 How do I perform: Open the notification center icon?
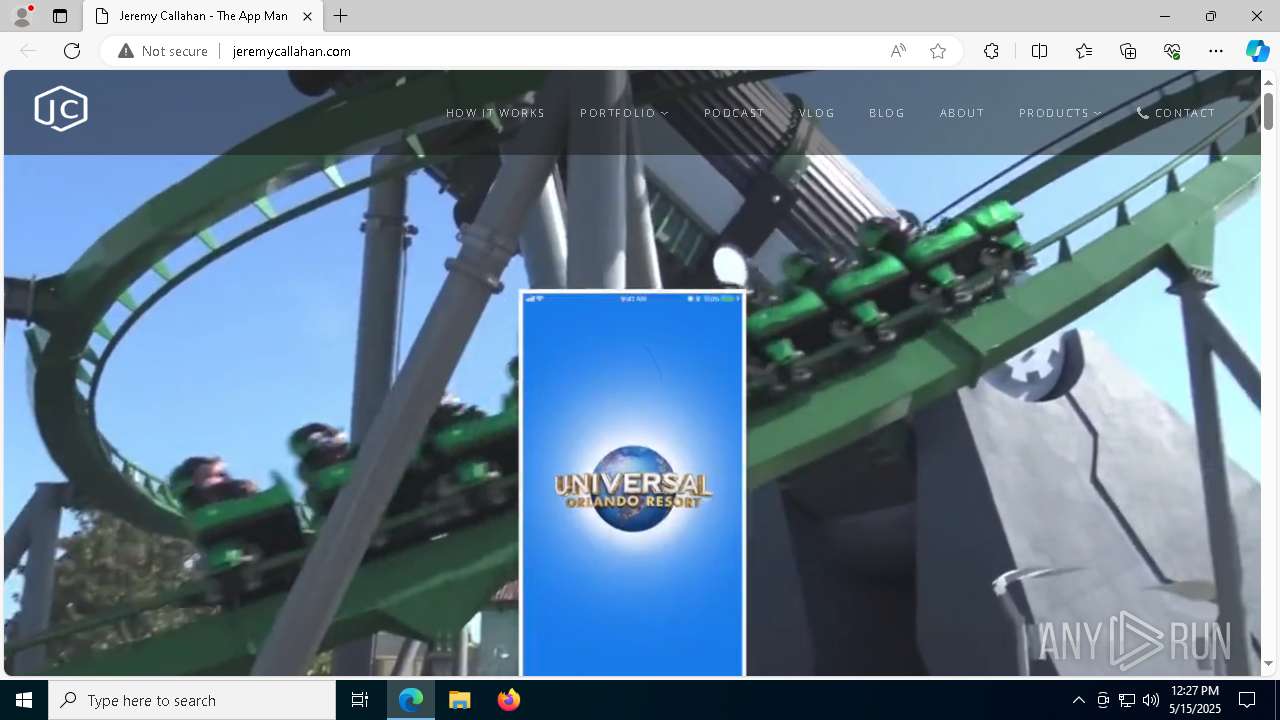1247,700
